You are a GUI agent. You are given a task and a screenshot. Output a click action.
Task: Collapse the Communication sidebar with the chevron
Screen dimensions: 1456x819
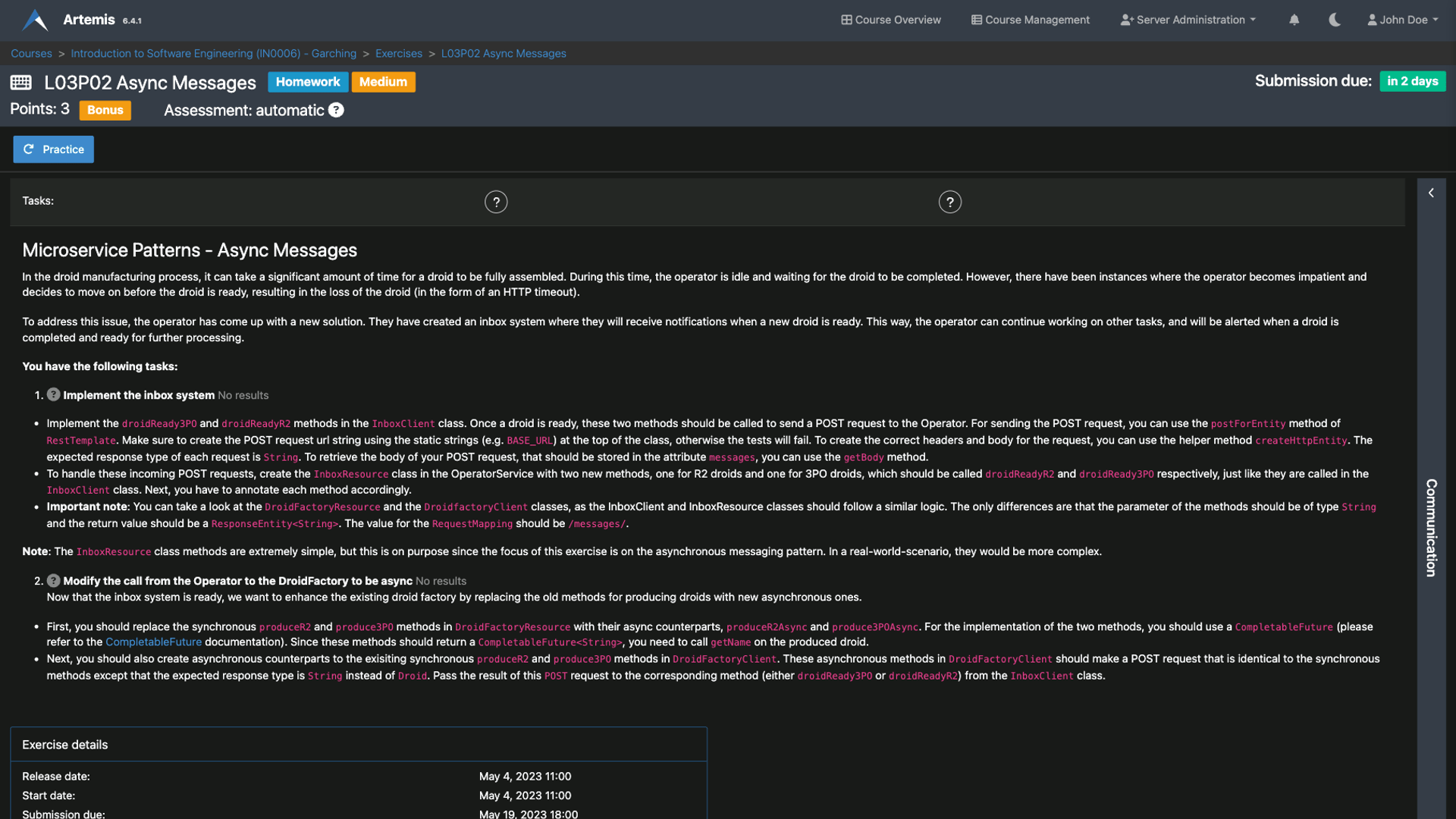point(1432,193)
